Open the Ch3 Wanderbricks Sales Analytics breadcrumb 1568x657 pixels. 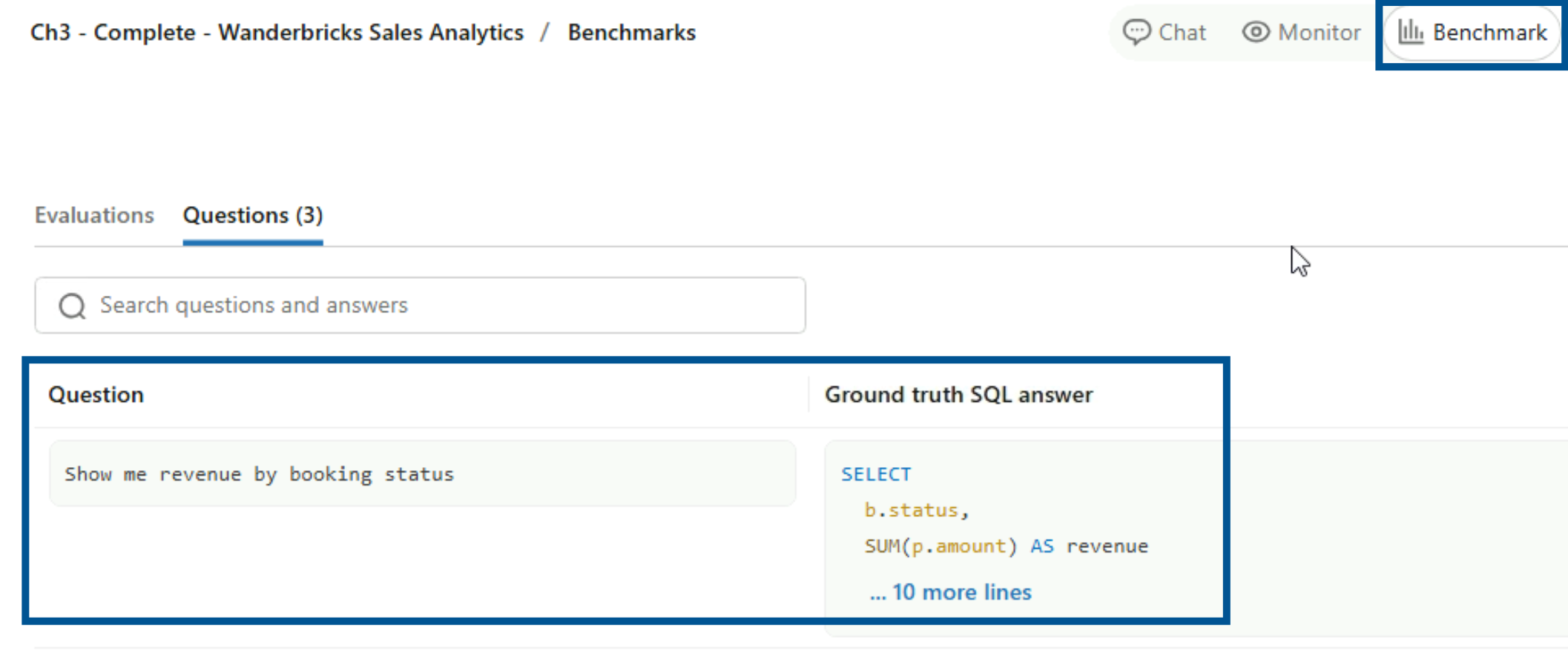coord(277,33)
